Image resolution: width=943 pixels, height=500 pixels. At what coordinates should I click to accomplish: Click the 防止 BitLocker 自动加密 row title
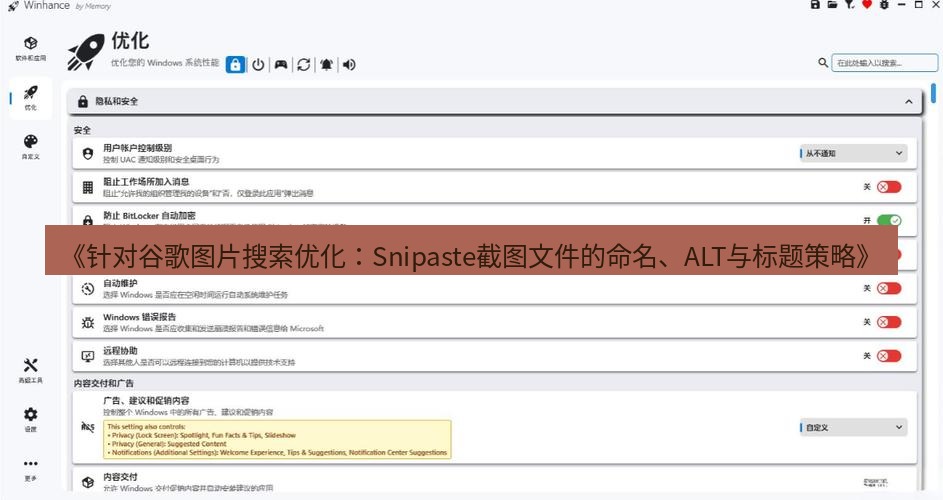pyautogui.click(x=149, y=215)
